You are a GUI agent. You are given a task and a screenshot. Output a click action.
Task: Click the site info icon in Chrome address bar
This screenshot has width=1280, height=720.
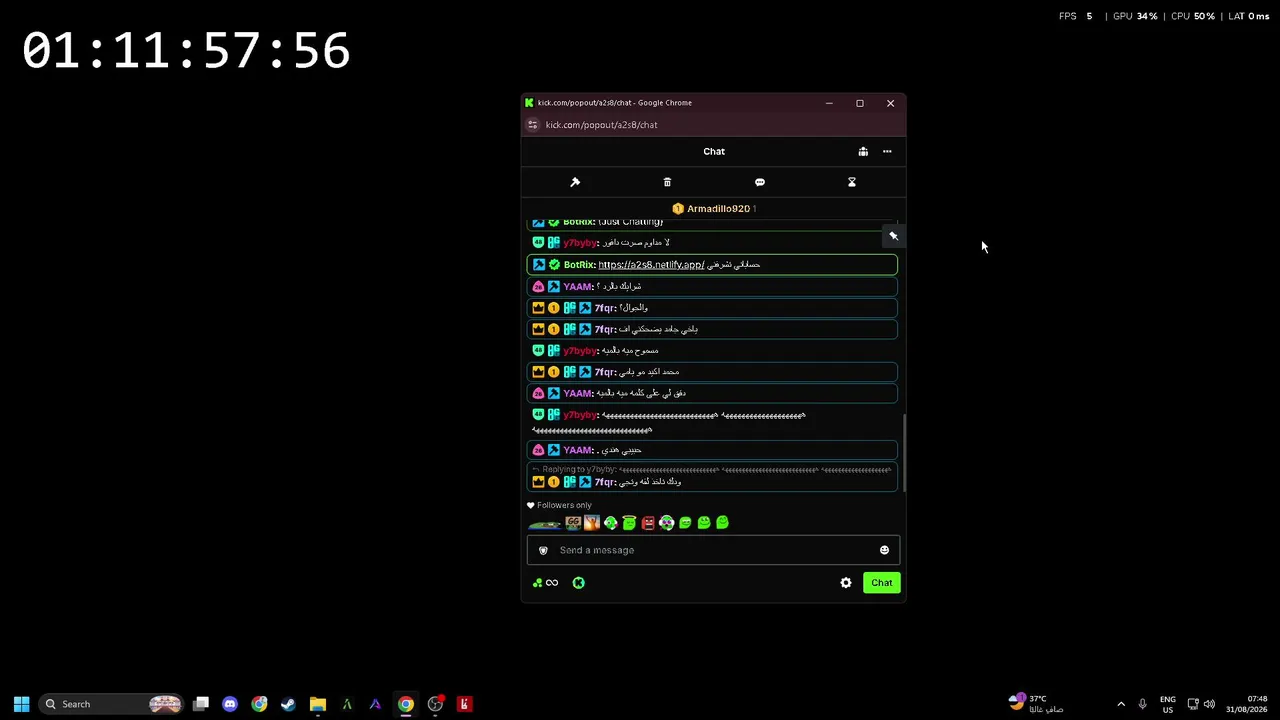pos(533,125)
